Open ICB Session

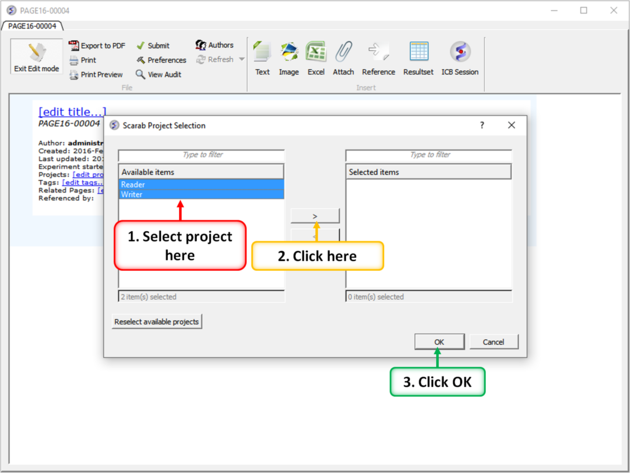[x=460, y=53]
